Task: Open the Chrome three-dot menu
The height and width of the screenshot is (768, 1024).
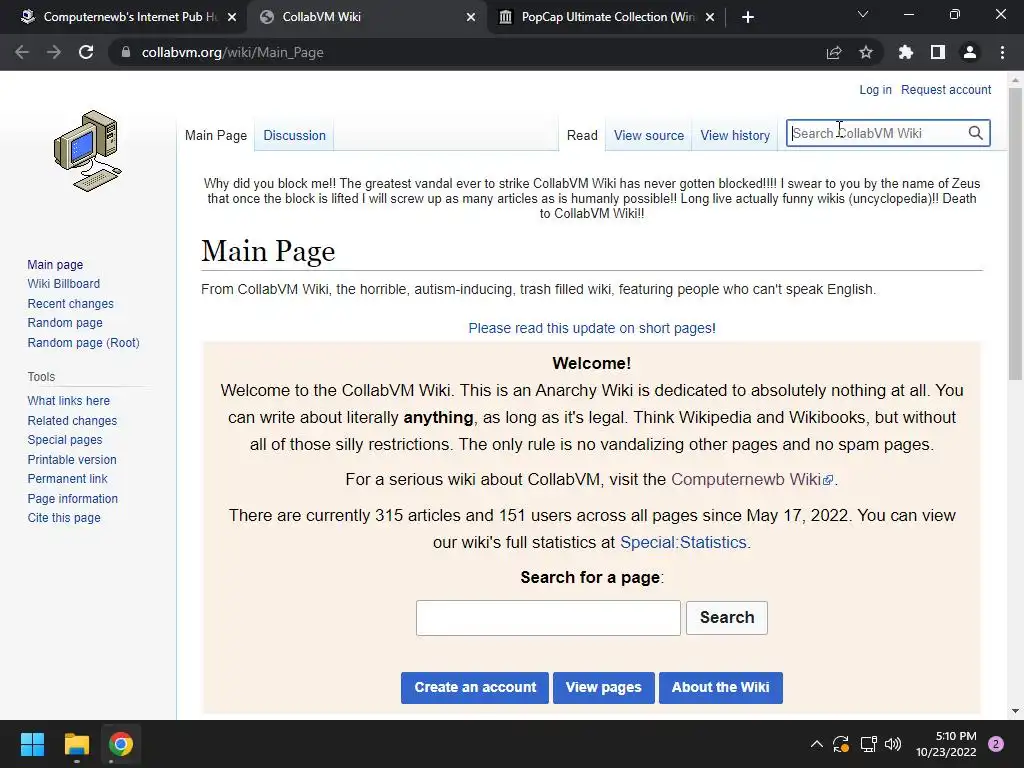Action: coord(1002,52)
